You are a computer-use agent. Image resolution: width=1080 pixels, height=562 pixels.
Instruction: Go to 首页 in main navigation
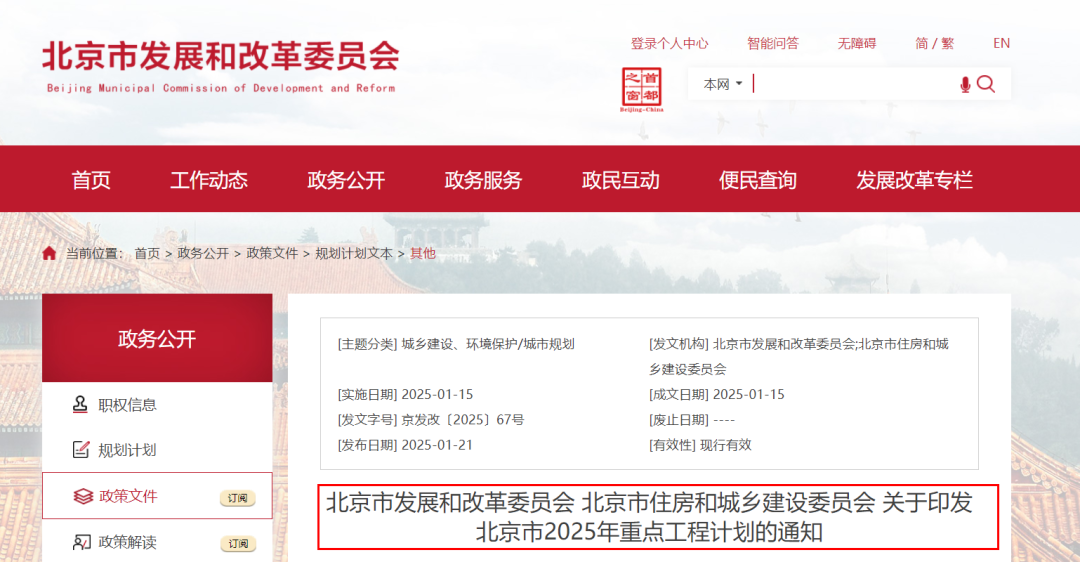(x=91, y=180)
